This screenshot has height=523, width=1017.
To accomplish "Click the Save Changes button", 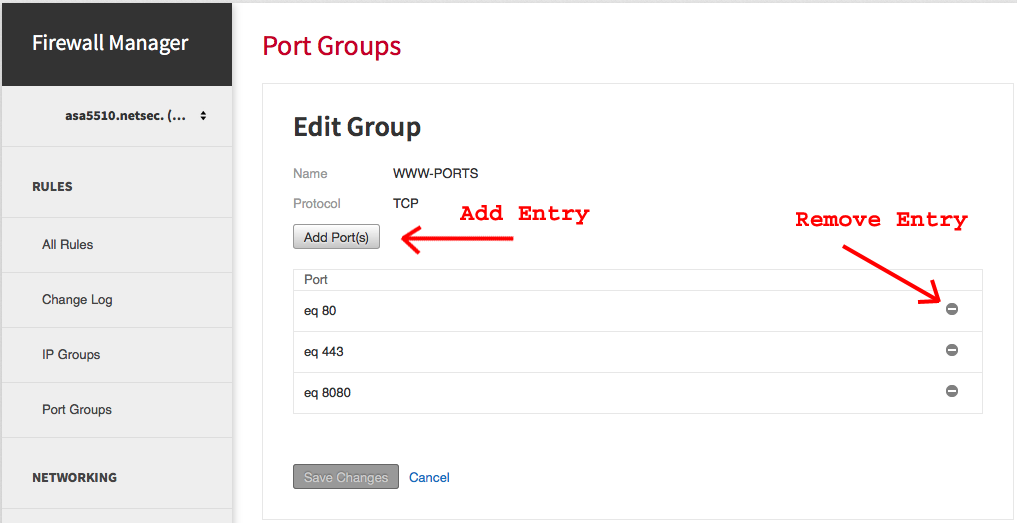I will point(346,477).
